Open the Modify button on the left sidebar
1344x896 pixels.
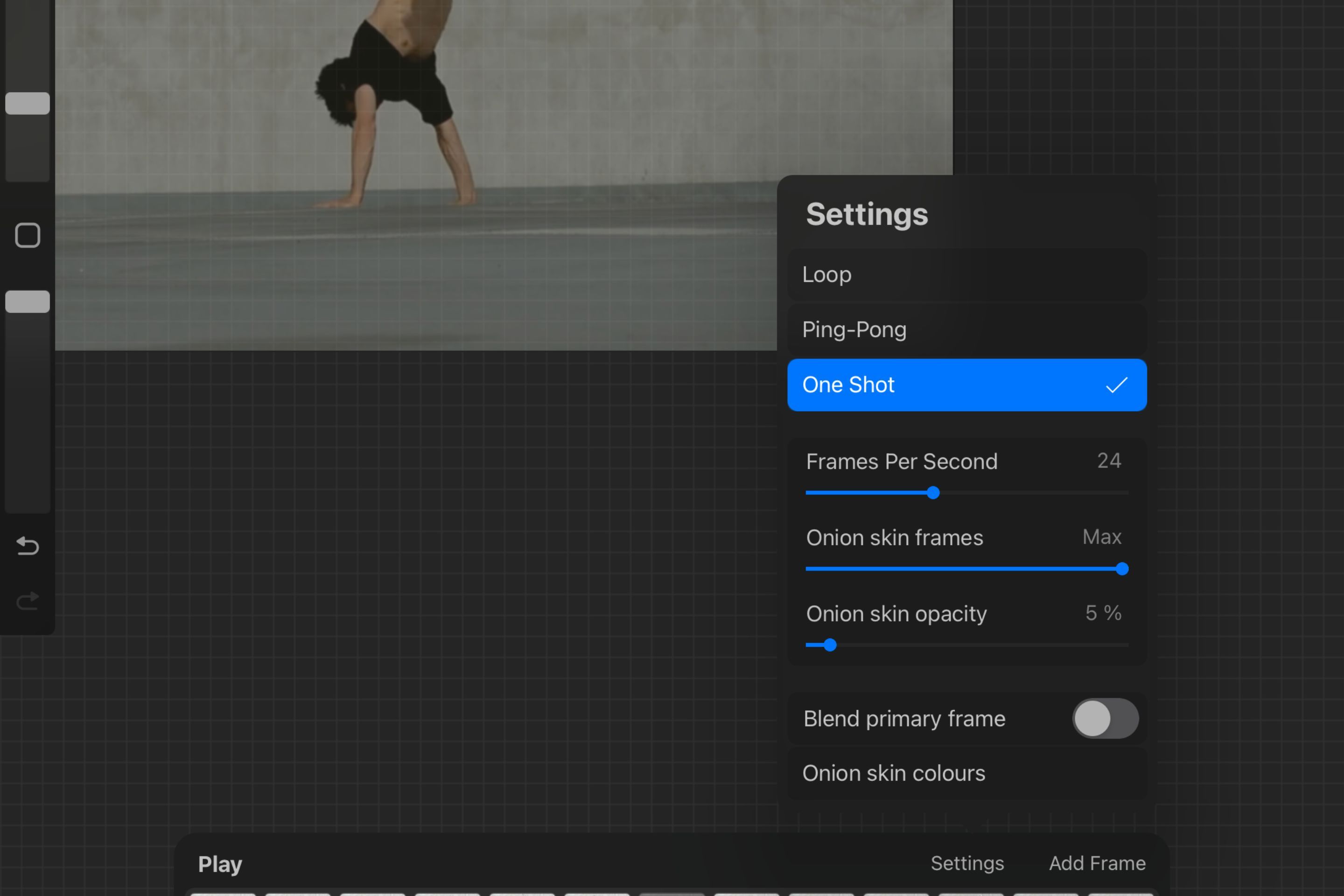[x=27, y=235]
